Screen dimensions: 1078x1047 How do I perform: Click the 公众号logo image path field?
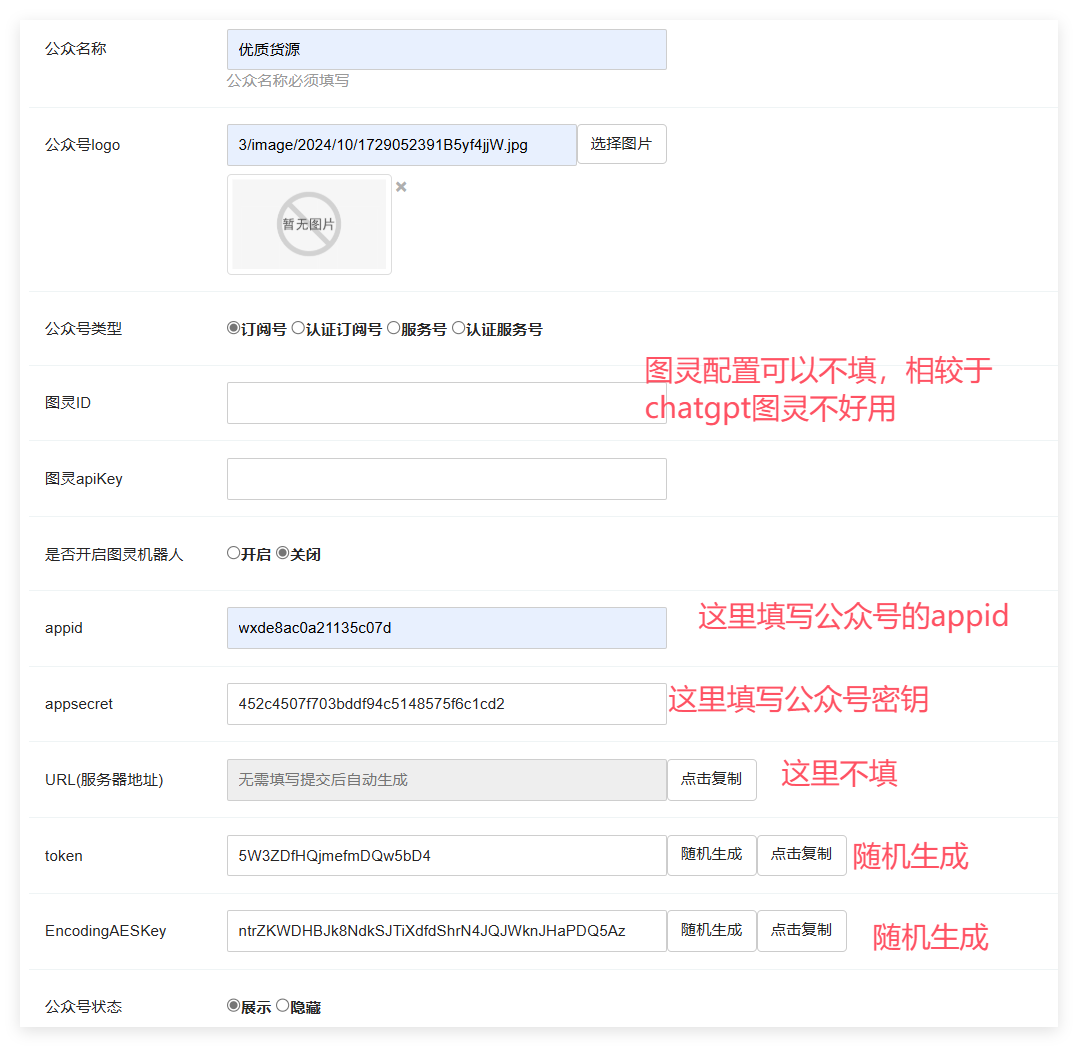tap(402, 145)
